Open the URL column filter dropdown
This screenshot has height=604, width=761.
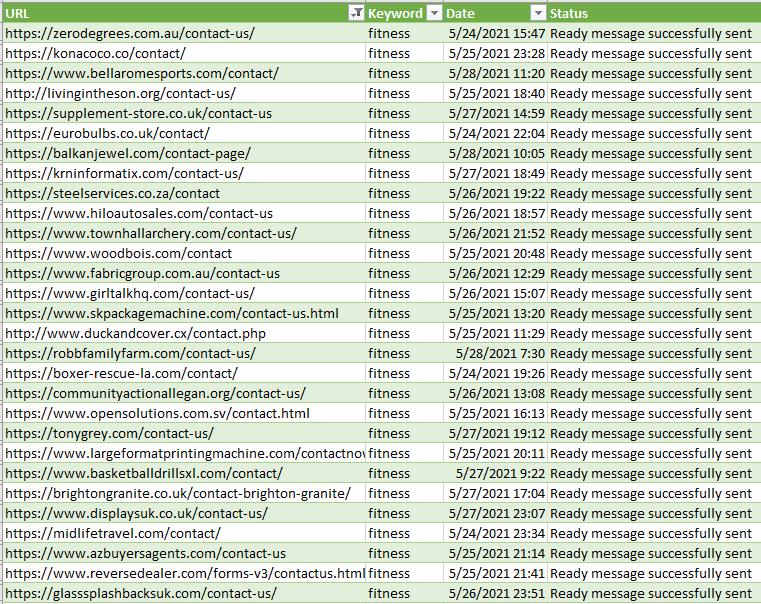click(x=356, y=14)
